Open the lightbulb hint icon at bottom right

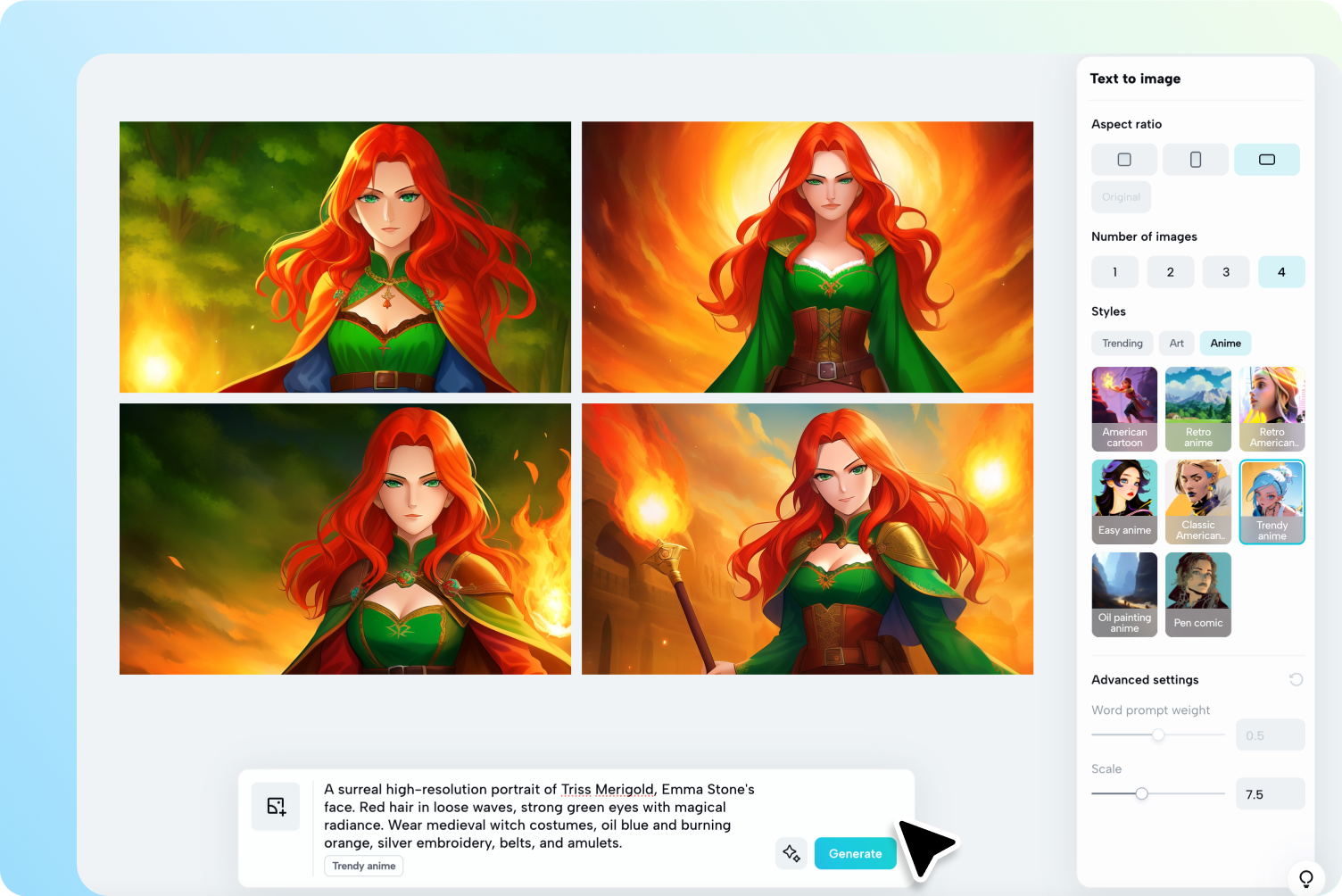(x=1306, y=877)
